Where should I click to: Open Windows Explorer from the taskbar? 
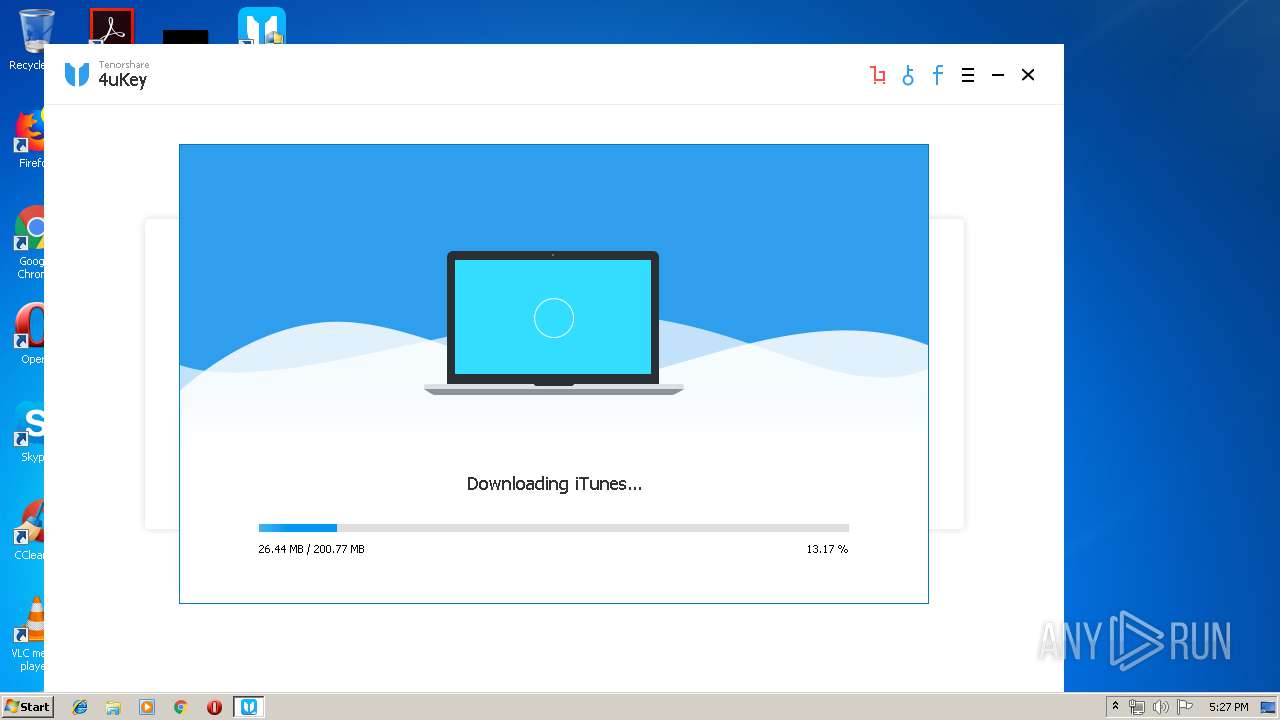pyautogui.click(x=113, y=707)
